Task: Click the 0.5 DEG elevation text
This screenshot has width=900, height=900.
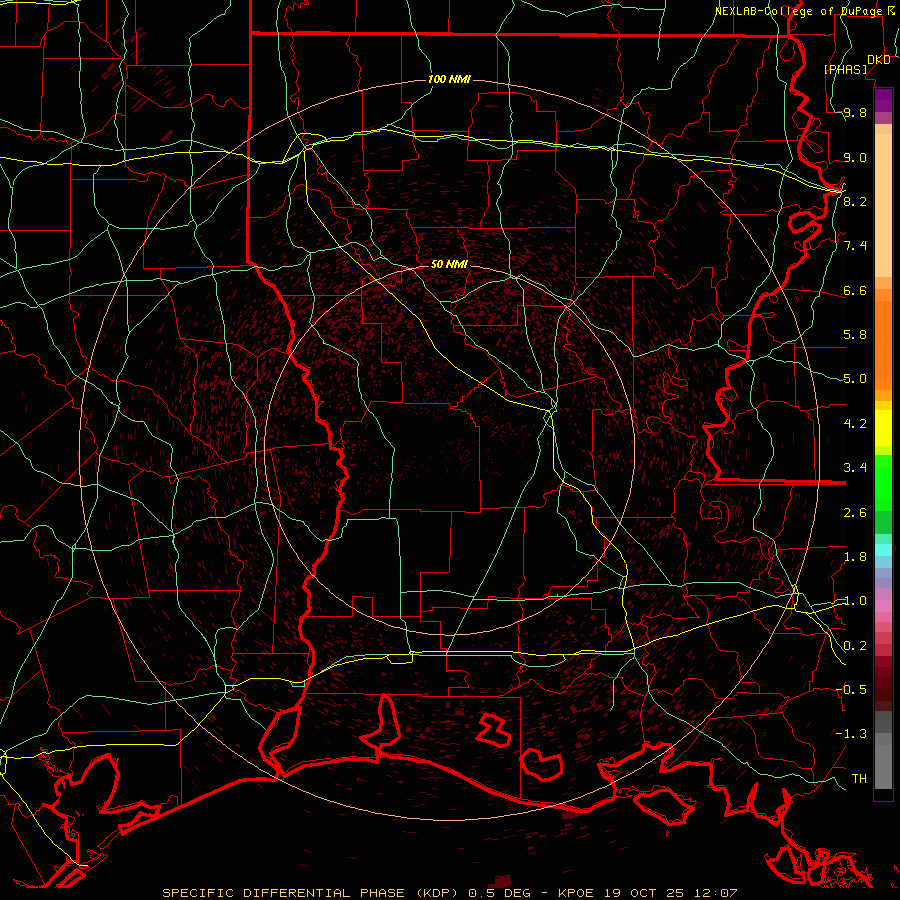Action: tap(500, 893)
